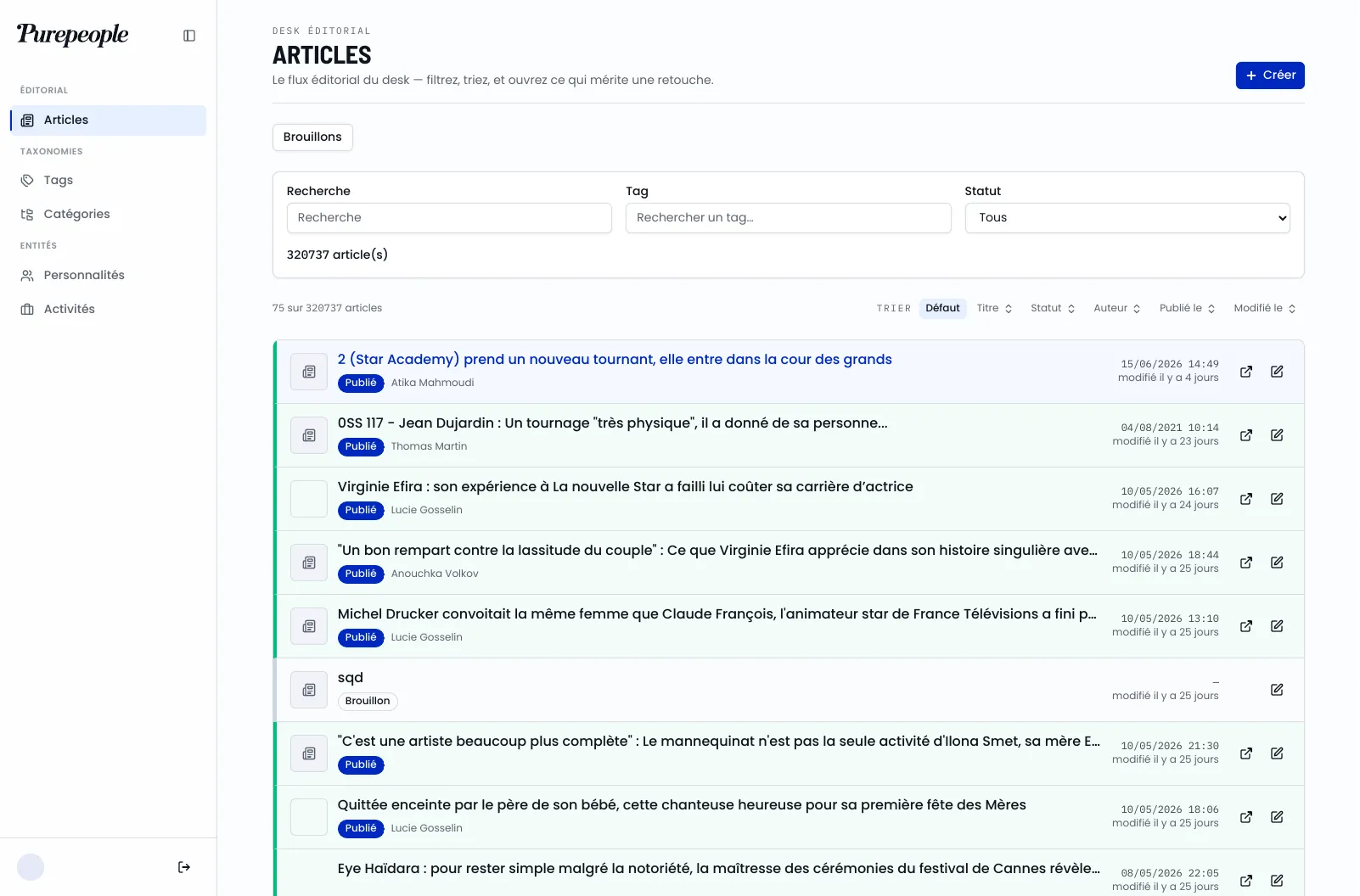Open external link for "Un bon rempart" article

click(x=1246, y=563)
